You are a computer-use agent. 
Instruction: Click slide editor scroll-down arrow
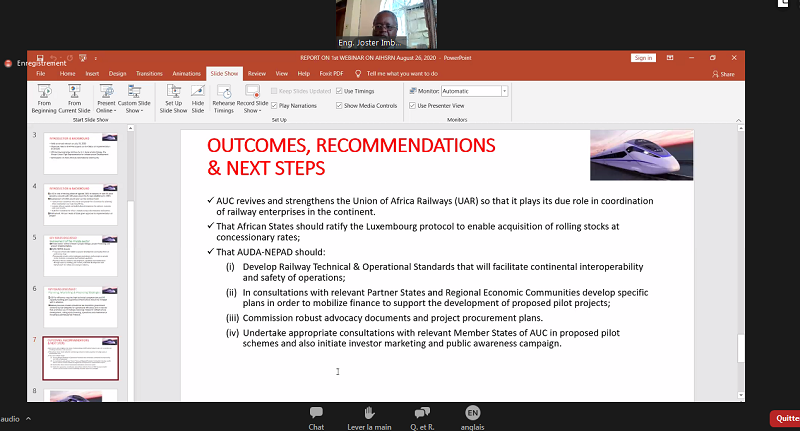click(x=741, y=395)
